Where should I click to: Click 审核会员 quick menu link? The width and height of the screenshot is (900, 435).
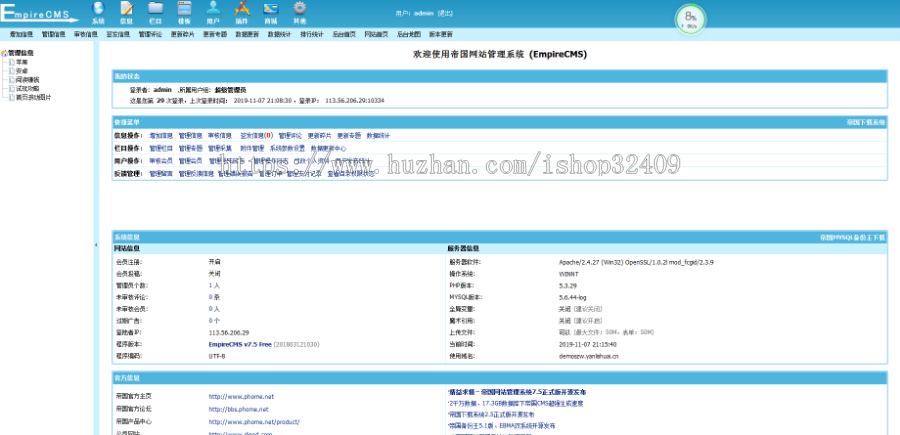[161, 161]
